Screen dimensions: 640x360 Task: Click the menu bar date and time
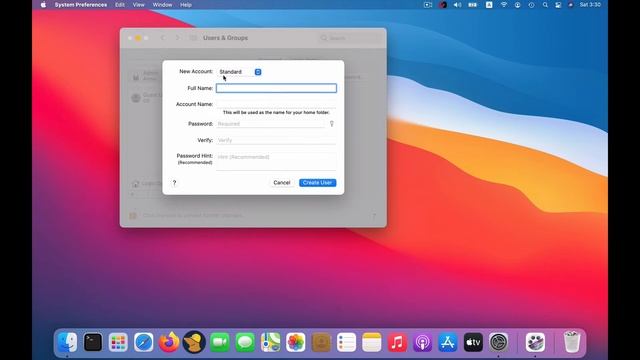(x=590, y=5)
